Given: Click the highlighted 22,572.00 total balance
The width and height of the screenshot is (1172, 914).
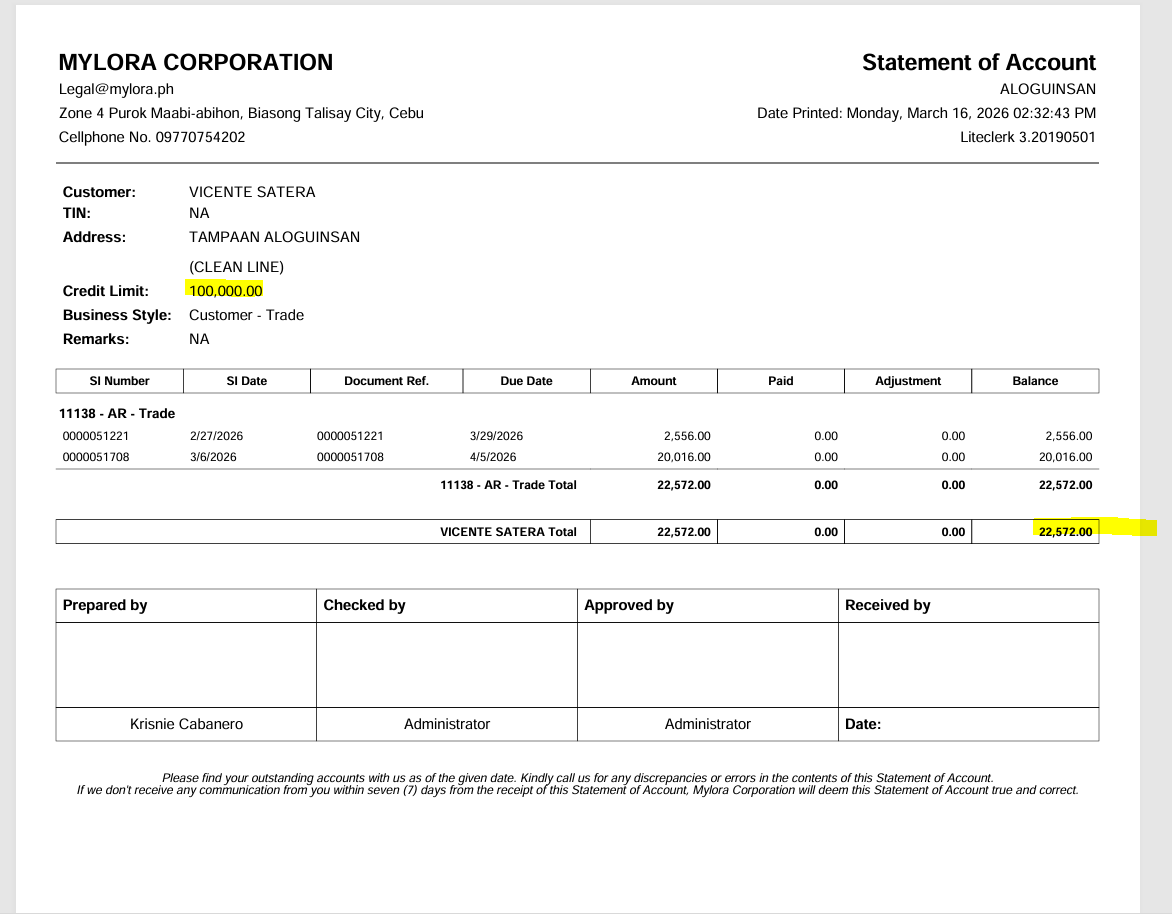Looking at the screenshot, I should pyautogui.click(x=1065, y=531).
